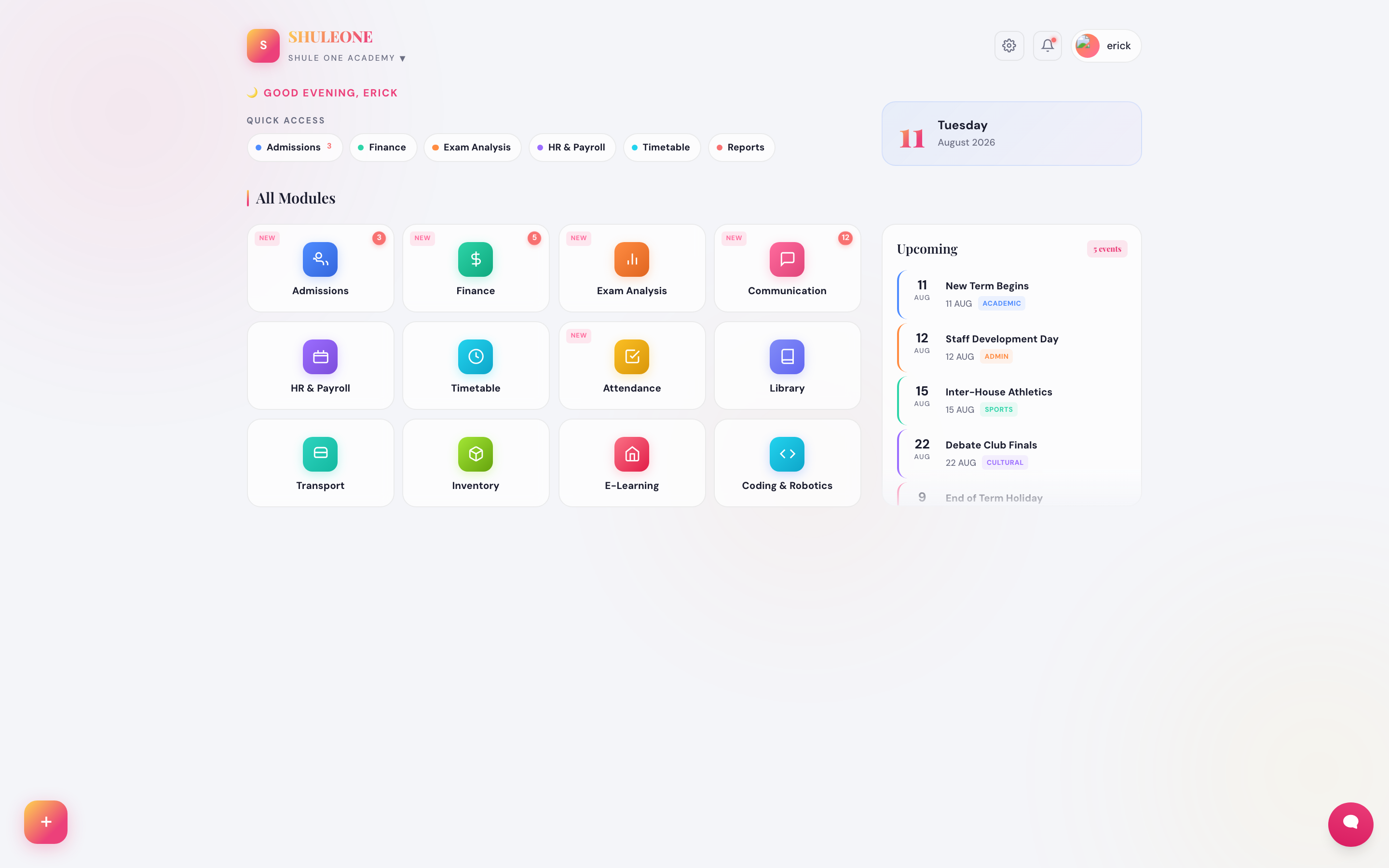
Task: Open the E-Learning house module icon
Action: pos(631,454)
